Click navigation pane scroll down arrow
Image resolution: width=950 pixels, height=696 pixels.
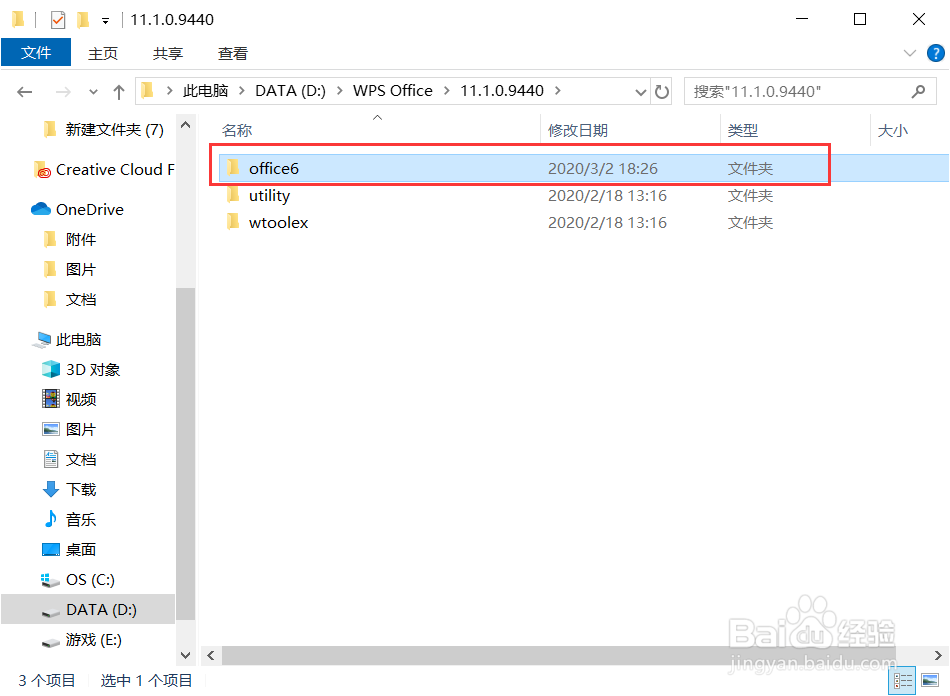[x=185, y=655]
